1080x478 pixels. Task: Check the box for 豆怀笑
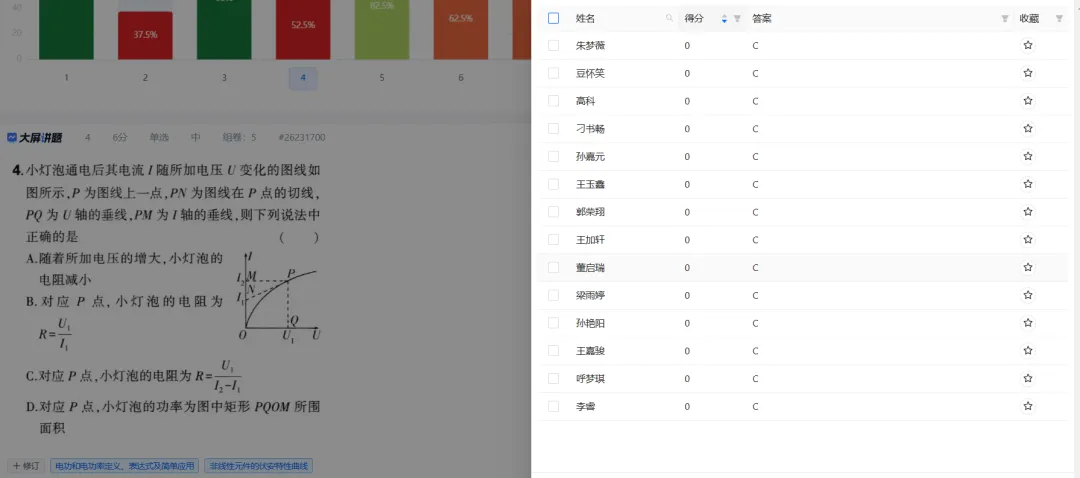(x=554, y=73)
